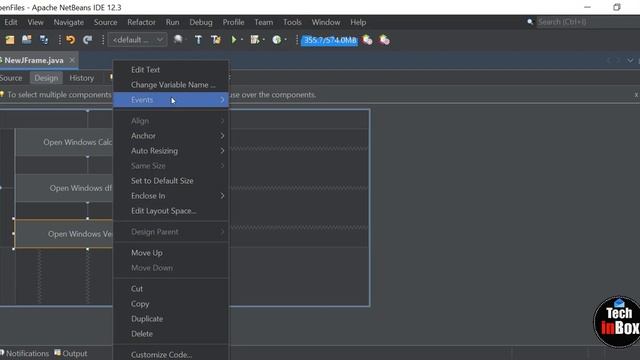Expand the Anchor submenu
Viewport: 640px width, 360px height.
coord(171,136)
